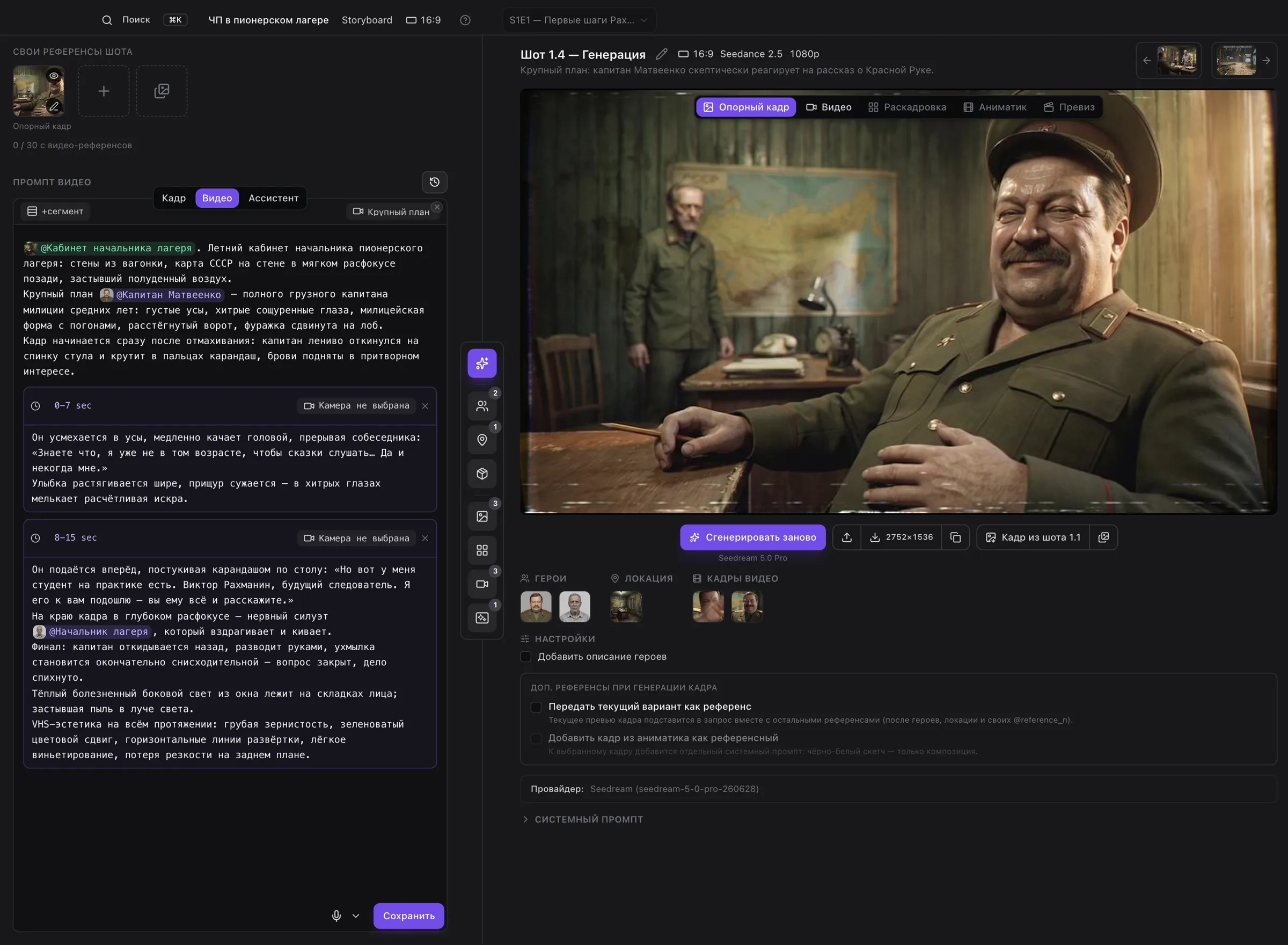The height and width of the screenshot is (945, 1288).
Task: Click Сгенерировать заново button
Action: pyautogui.click(x=753, y=537)
